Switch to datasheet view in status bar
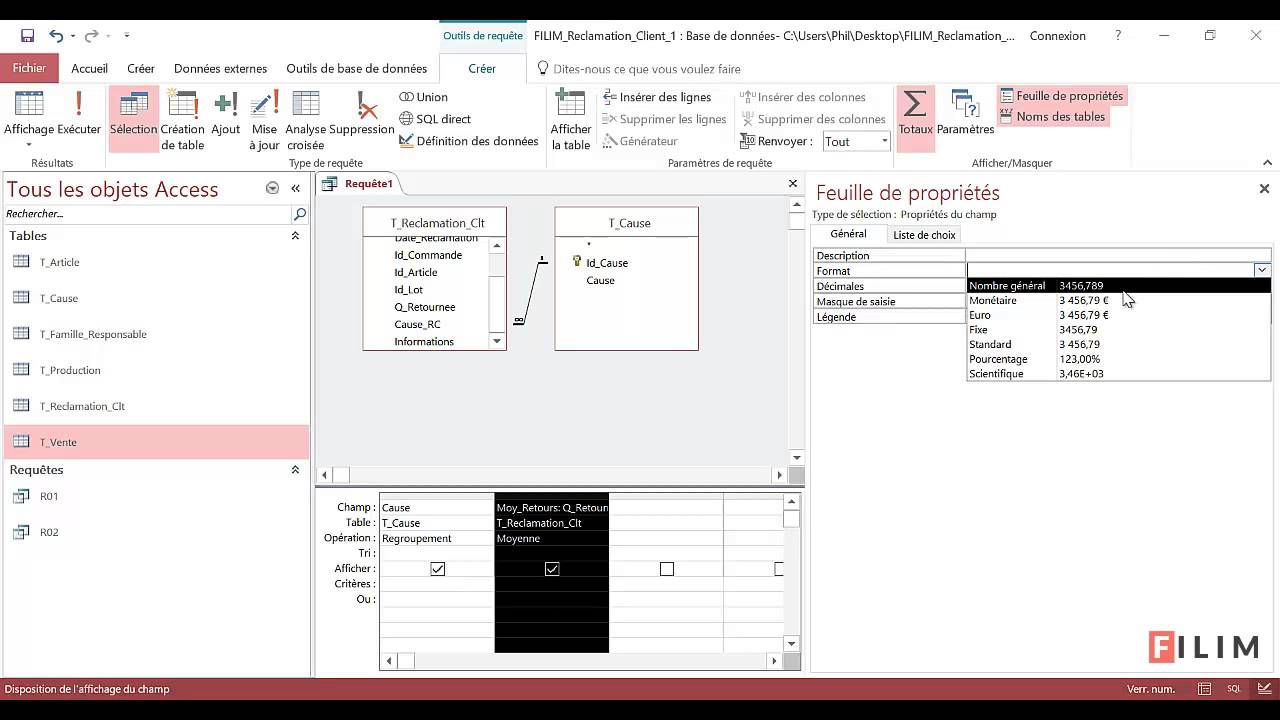 tap(1205, 689)
